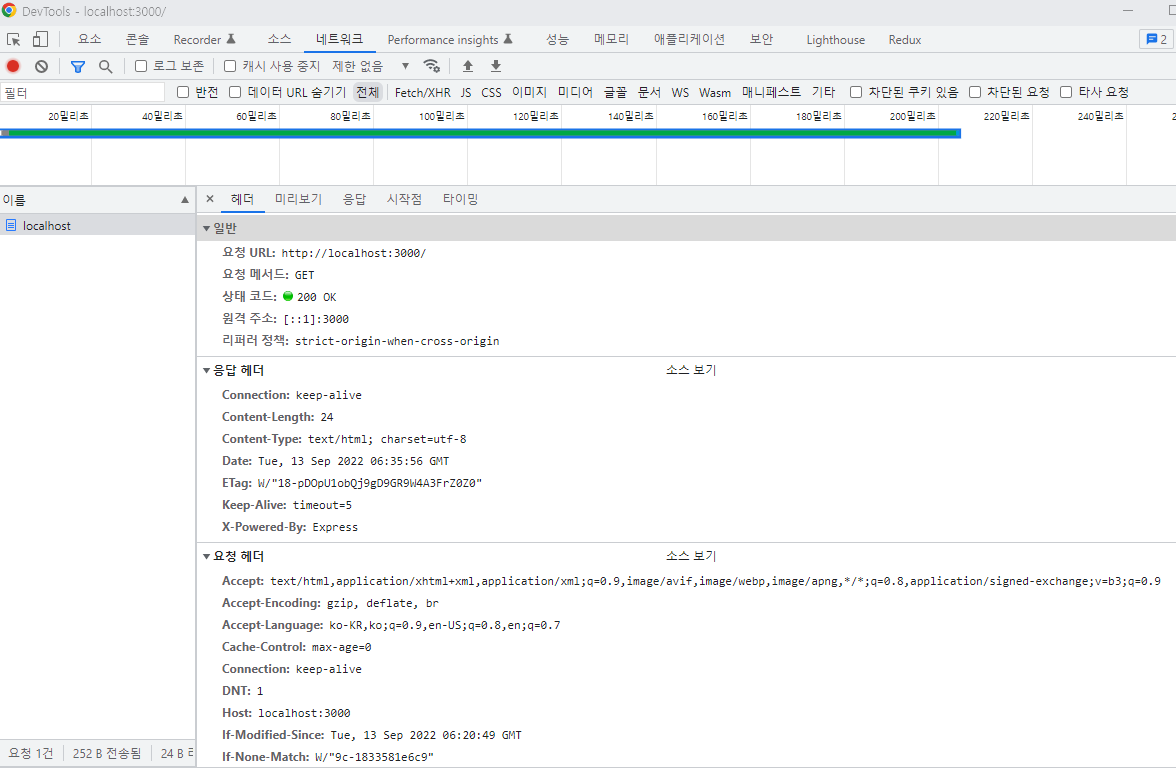
Task: Clear the network log with the block icon
Action: pos(40,66)
